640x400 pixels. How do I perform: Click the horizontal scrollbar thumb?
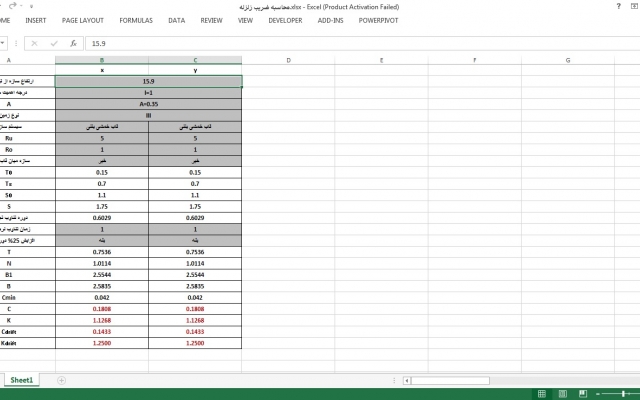[x=450, y=380]
